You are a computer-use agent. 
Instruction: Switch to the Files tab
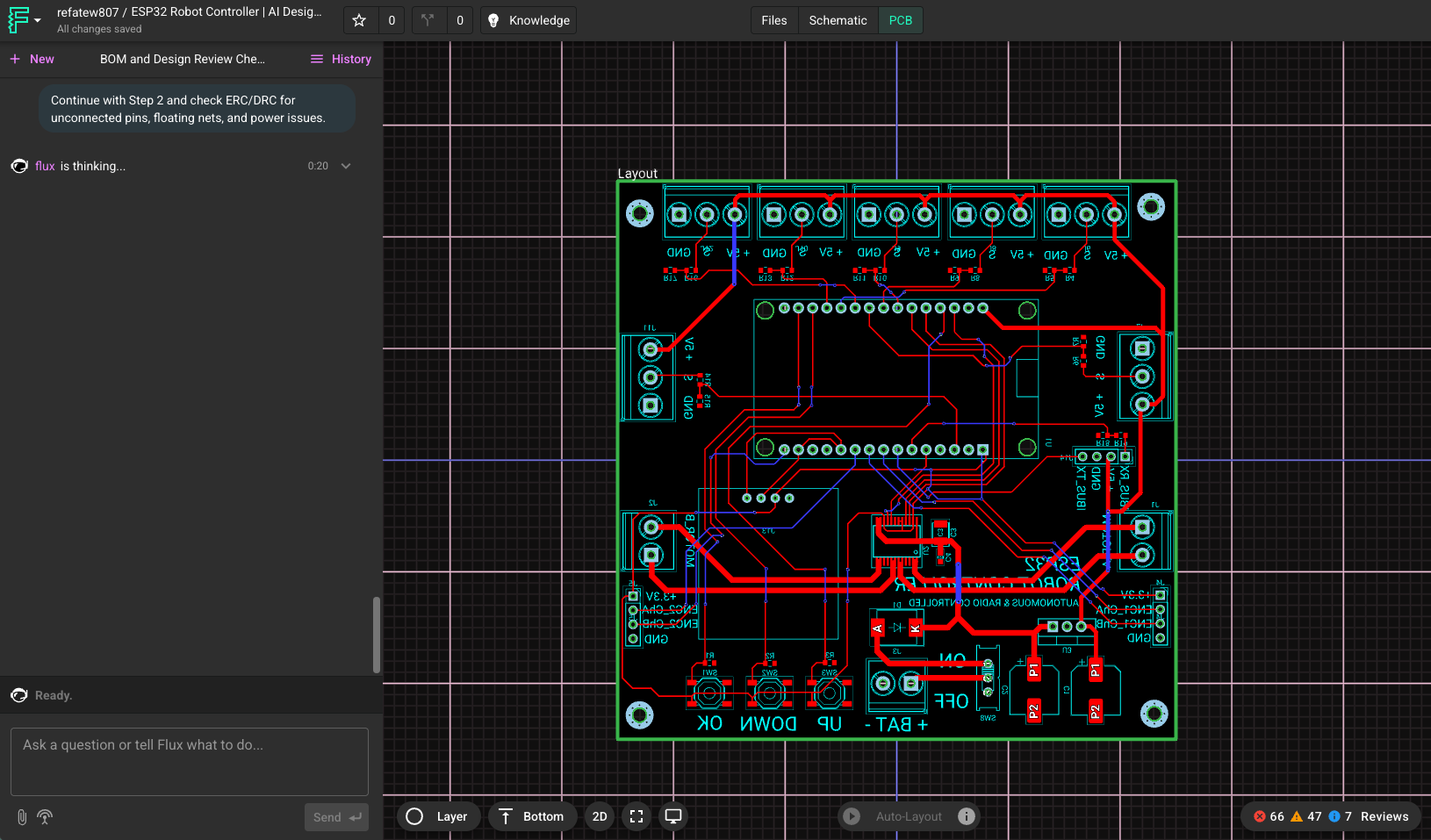[773, 20]
